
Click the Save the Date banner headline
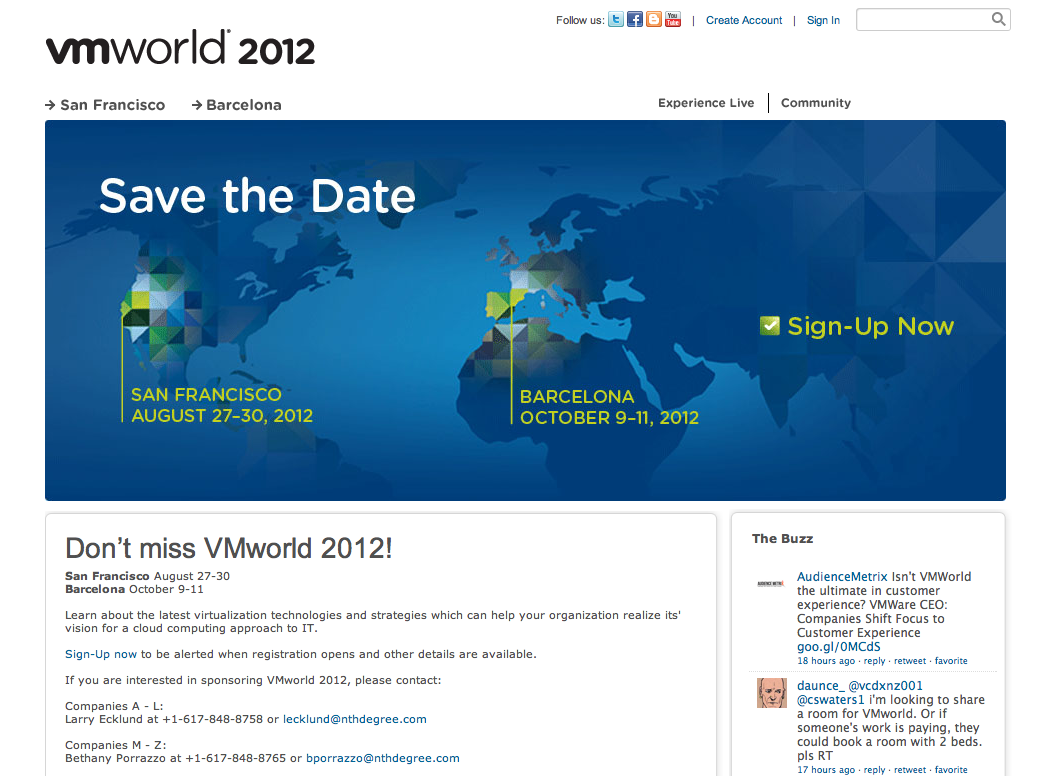[x=257, y=196]
